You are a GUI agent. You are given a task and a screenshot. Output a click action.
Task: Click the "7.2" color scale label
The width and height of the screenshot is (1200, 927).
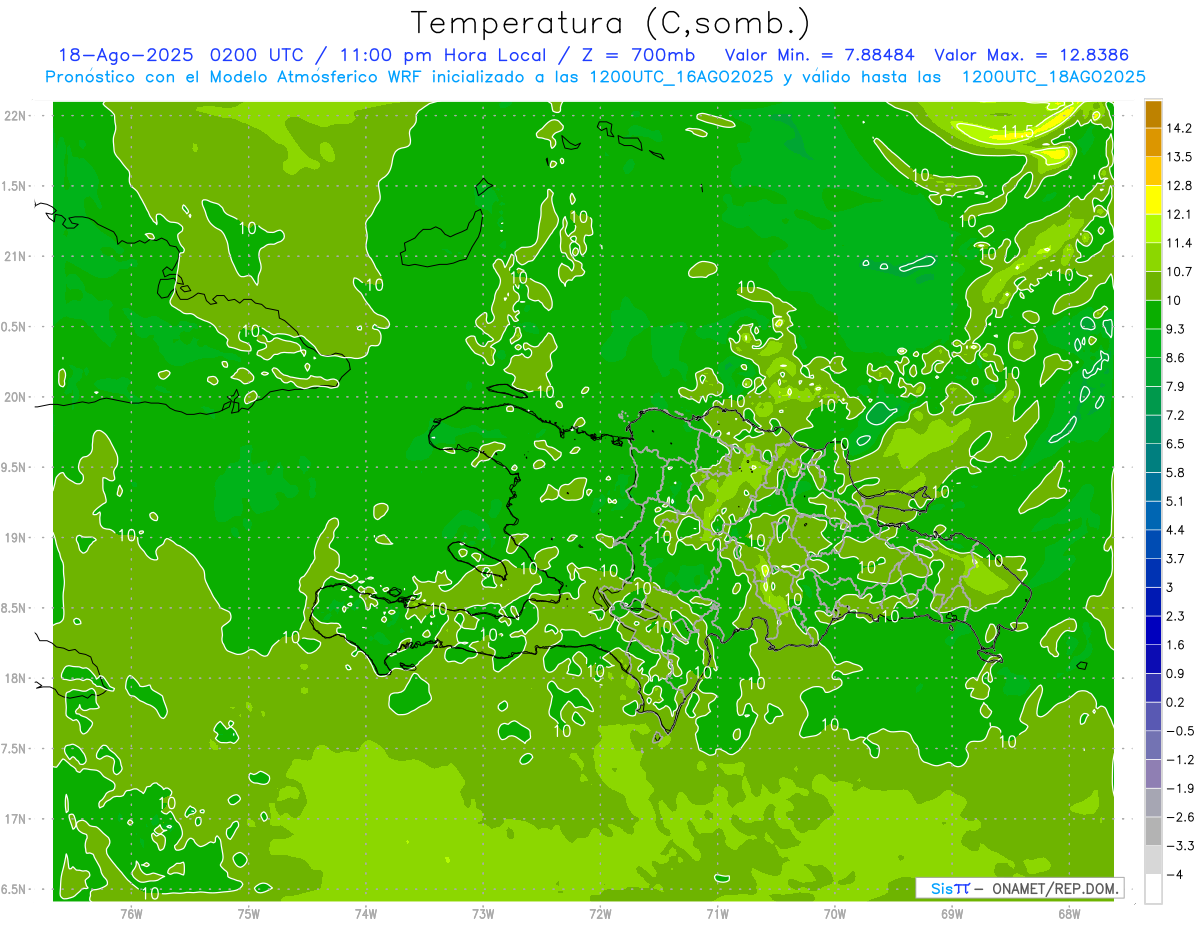pyautogui.click(x=1176, y=415)
